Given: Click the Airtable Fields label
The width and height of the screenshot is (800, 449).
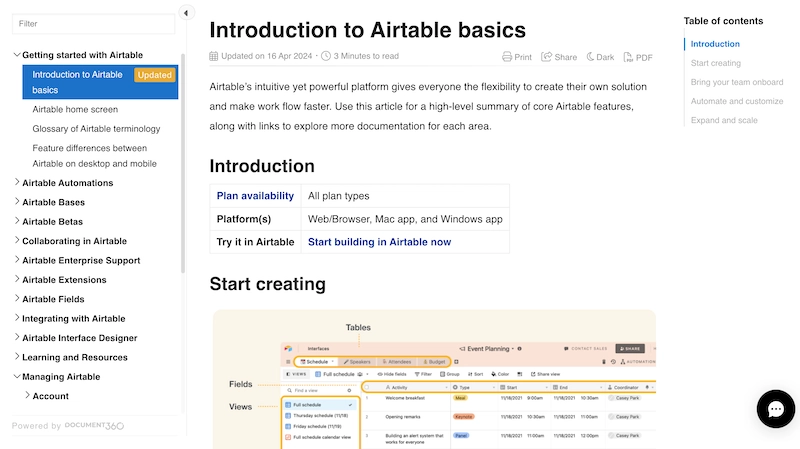Looking at the screenshot, I should click(x=53, y=299).
